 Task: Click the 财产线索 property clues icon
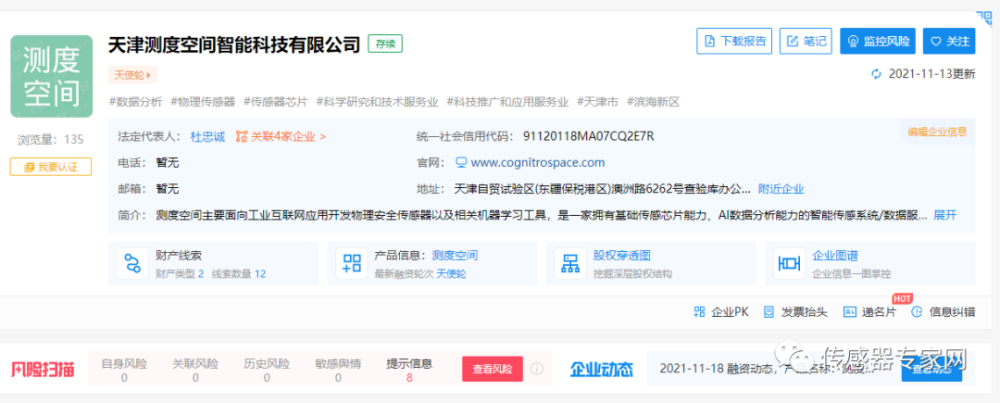point(132,263)
